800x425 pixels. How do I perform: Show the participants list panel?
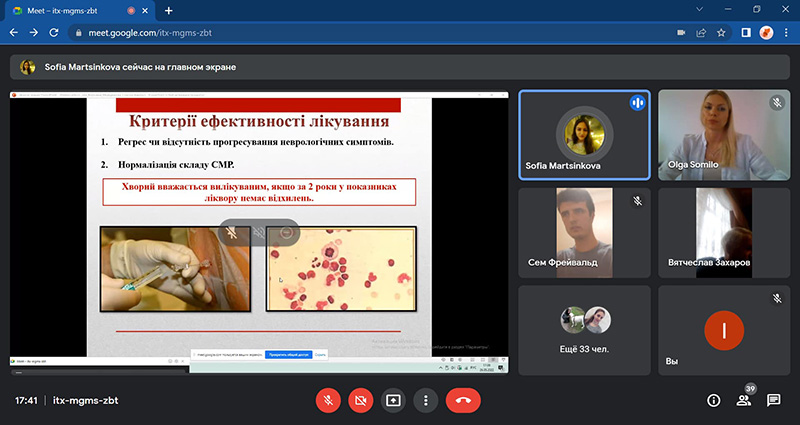743,400
